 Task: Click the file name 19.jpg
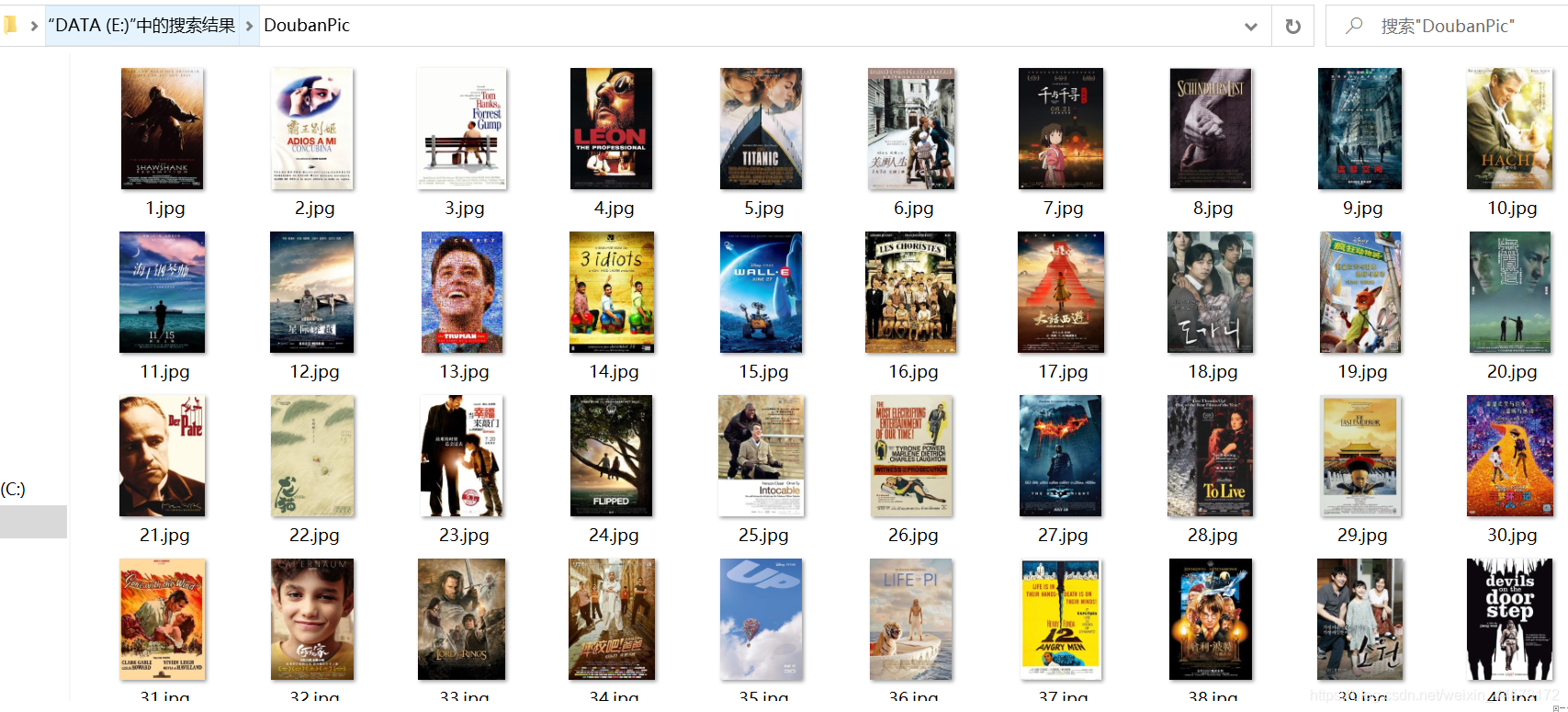coord(1362,372)
